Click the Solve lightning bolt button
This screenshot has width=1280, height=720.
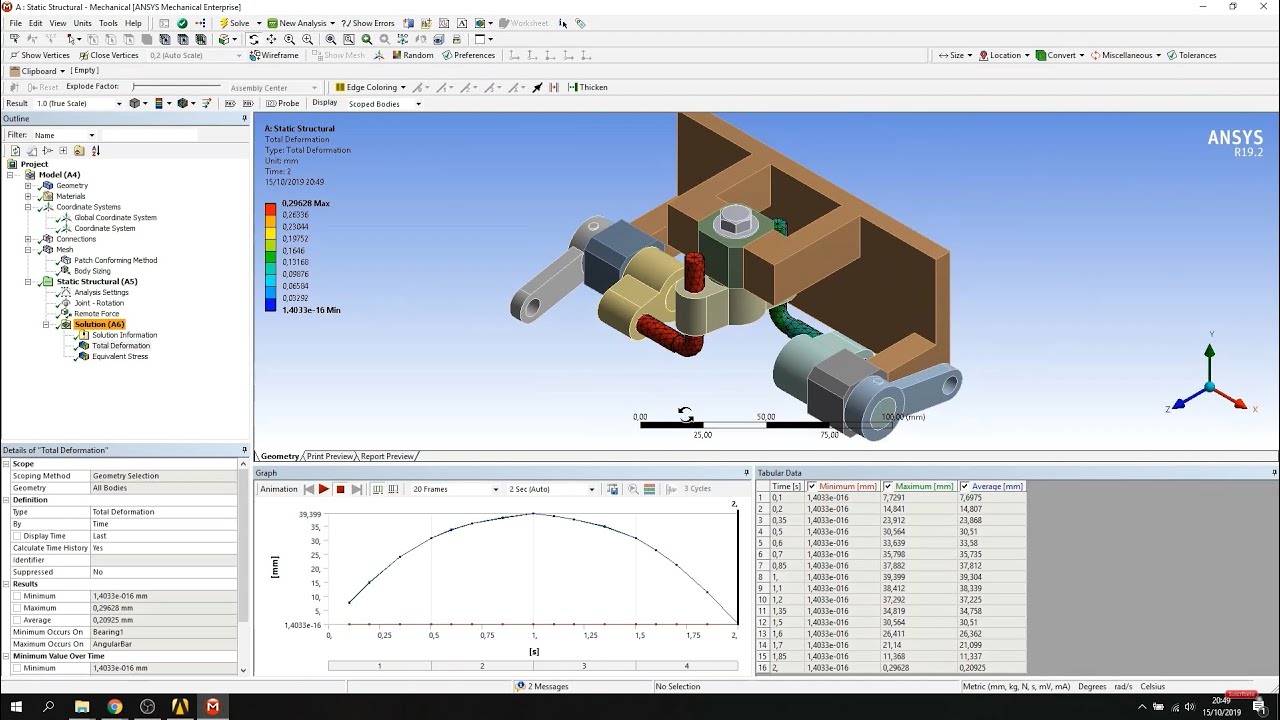click(x=234, y=23)
